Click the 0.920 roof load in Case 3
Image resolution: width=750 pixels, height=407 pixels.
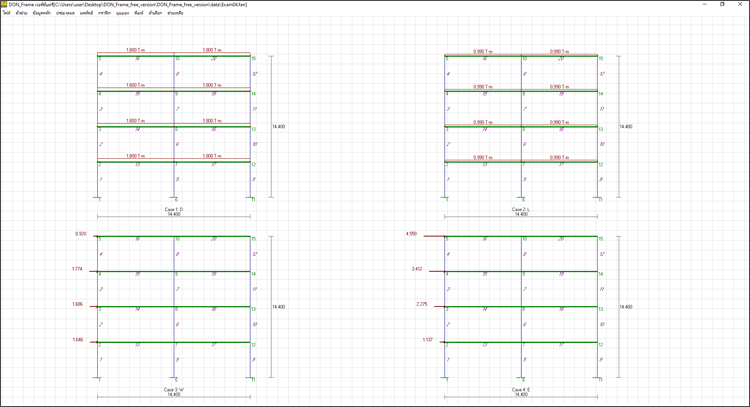(81, 234)
